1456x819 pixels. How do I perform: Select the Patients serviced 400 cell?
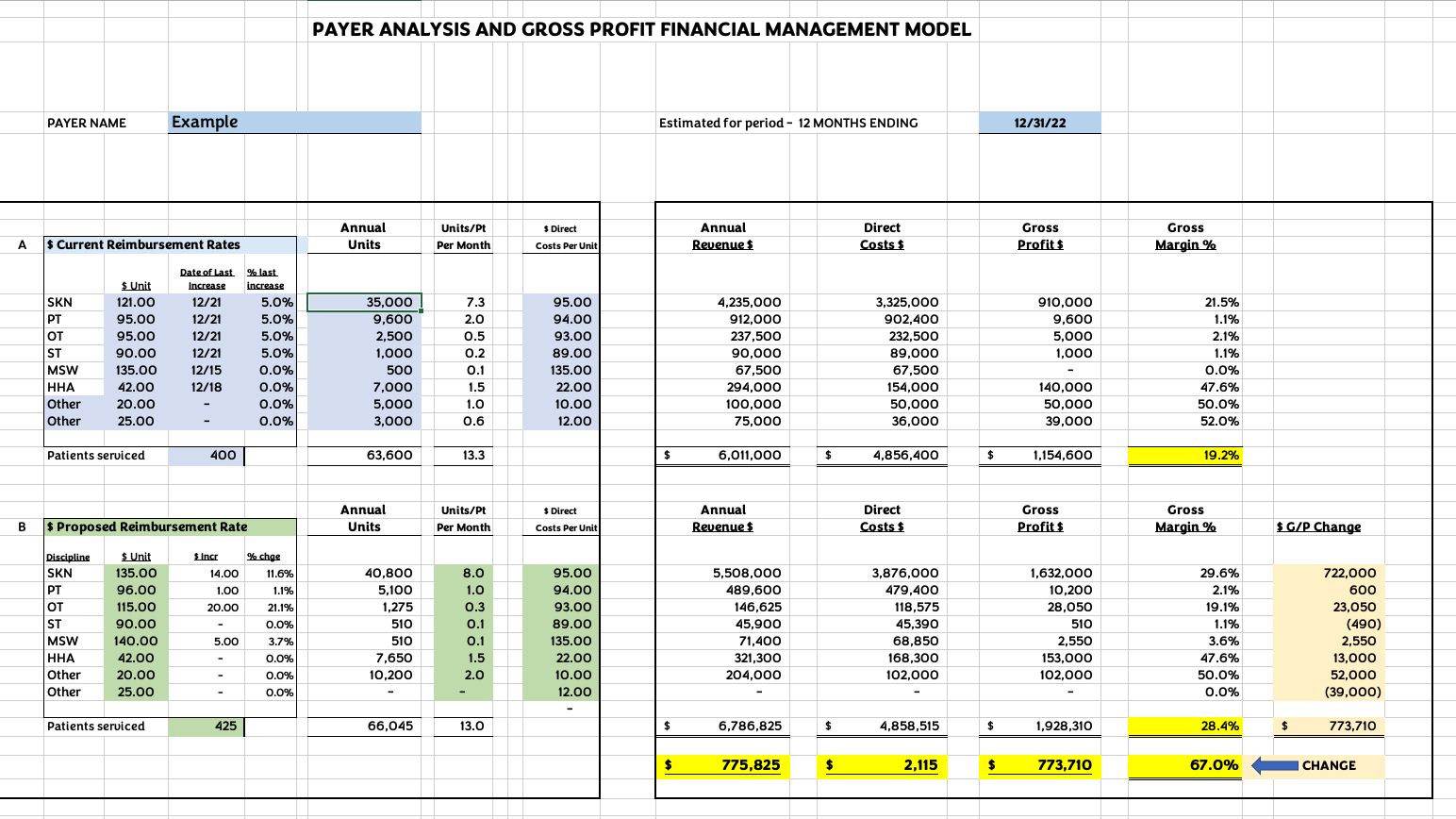coord(206,455)
